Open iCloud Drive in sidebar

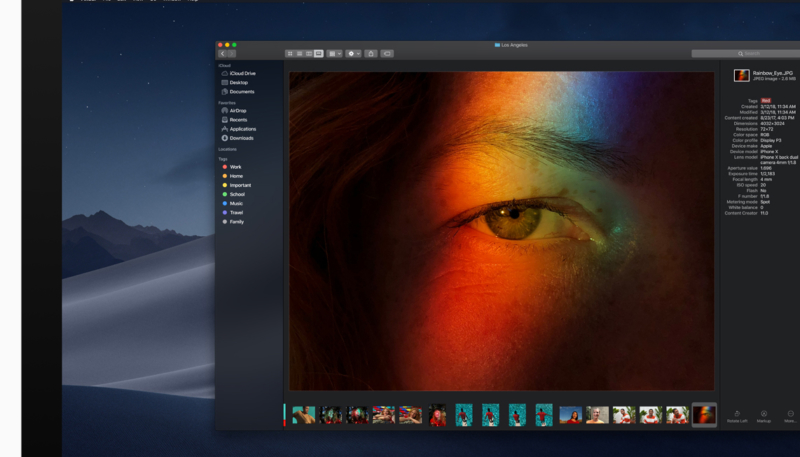click(241, 73)
